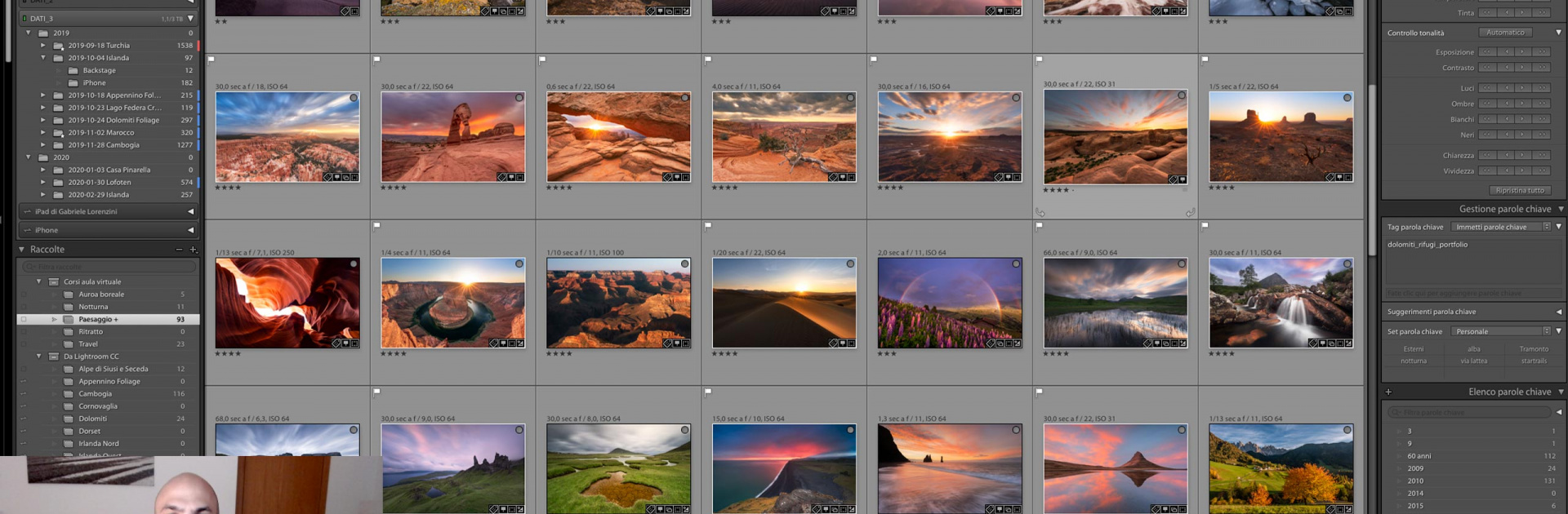Apply keyword suggestion Tramonto
This screenshot has width=1568, height=514.
(x=1534, y=349)
